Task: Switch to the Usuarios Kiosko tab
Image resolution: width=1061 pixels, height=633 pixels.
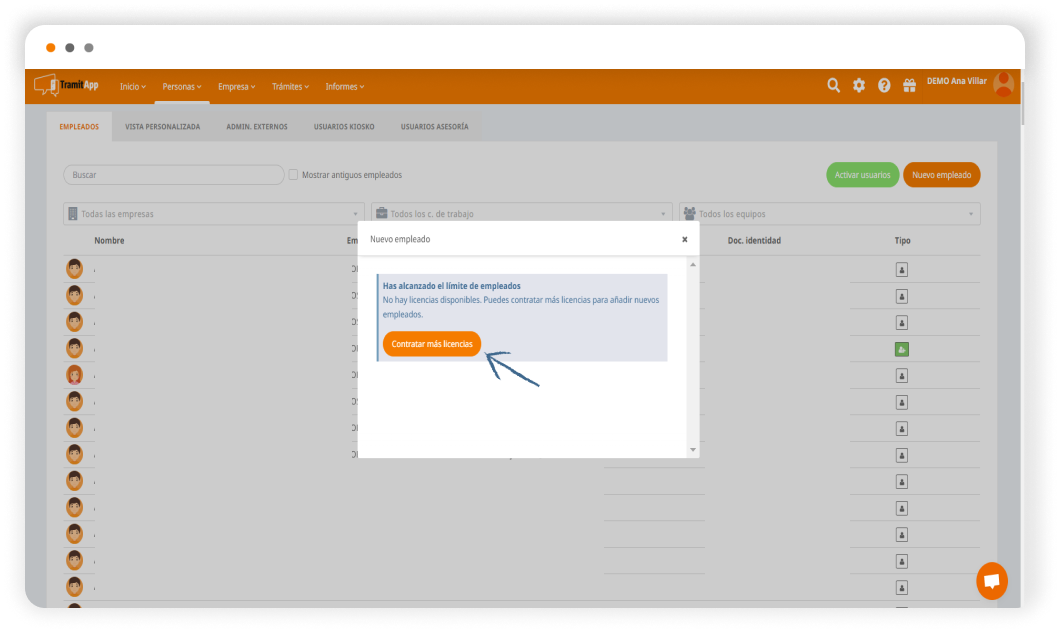Action: 344,127
